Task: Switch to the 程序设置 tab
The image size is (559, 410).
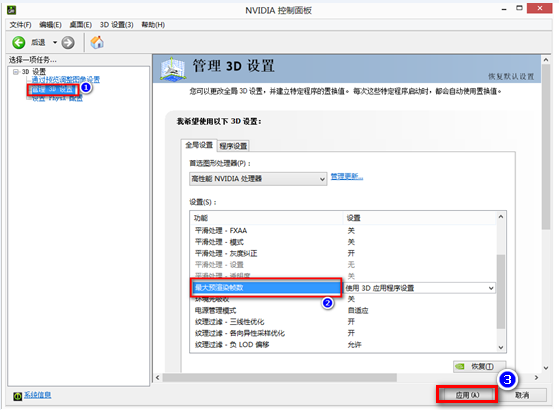Action: (233, 146)
